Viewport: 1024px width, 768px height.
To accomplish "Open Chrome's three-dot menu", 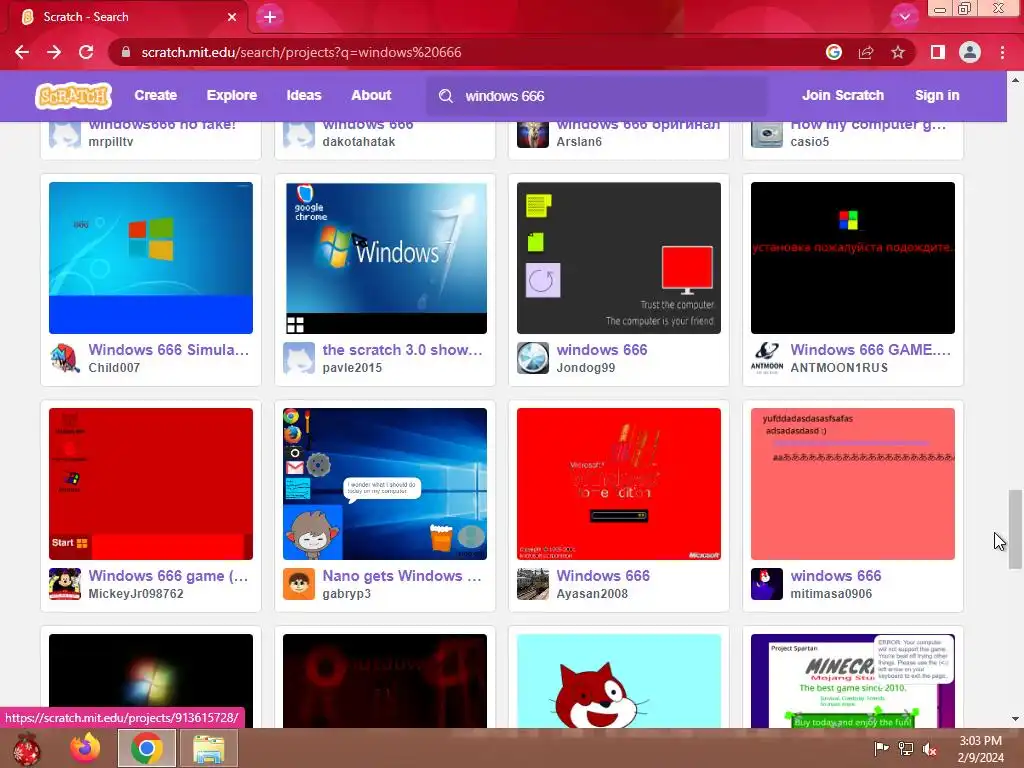I will [1002, 52].
